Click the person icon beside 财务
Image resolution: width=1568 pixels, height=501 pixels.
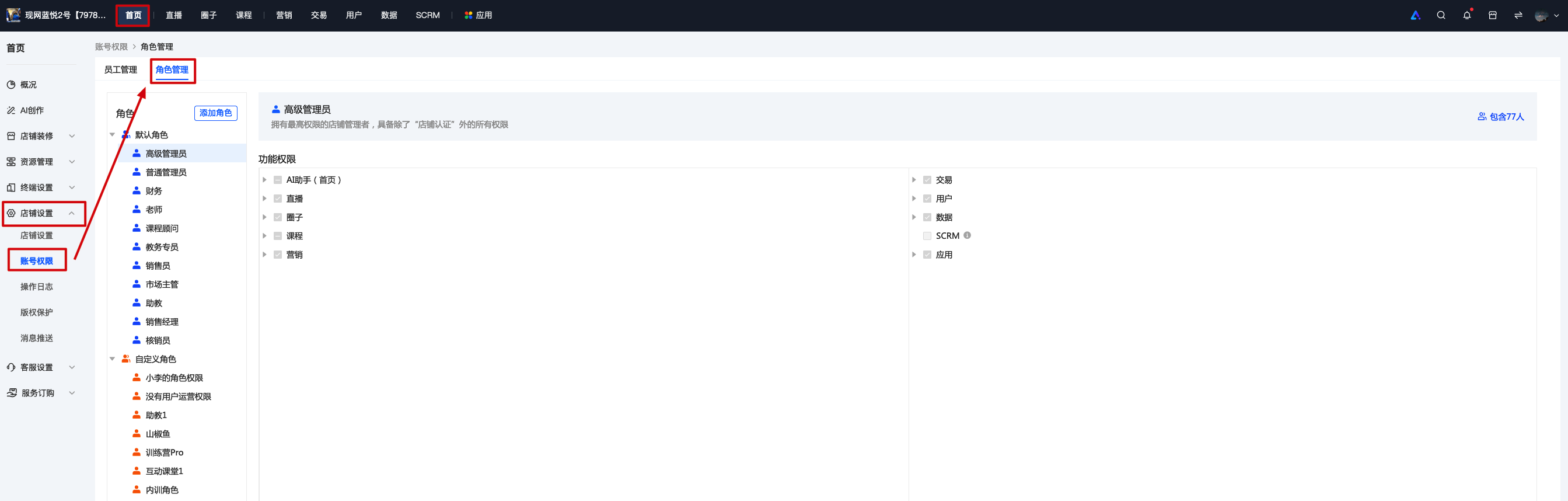(137, 190)
